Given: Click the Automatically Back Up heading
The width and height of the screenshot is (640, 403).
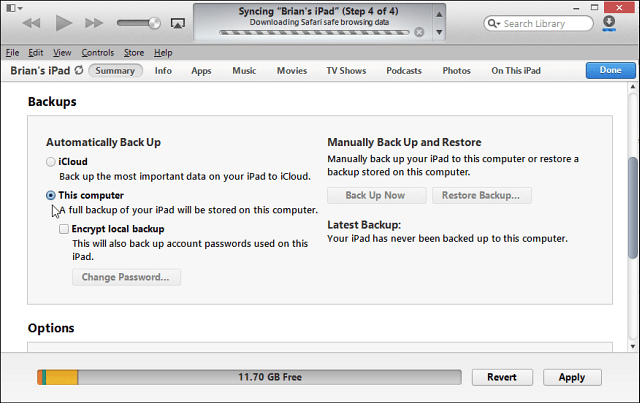Looking at the screenshot, I should 103,142.
